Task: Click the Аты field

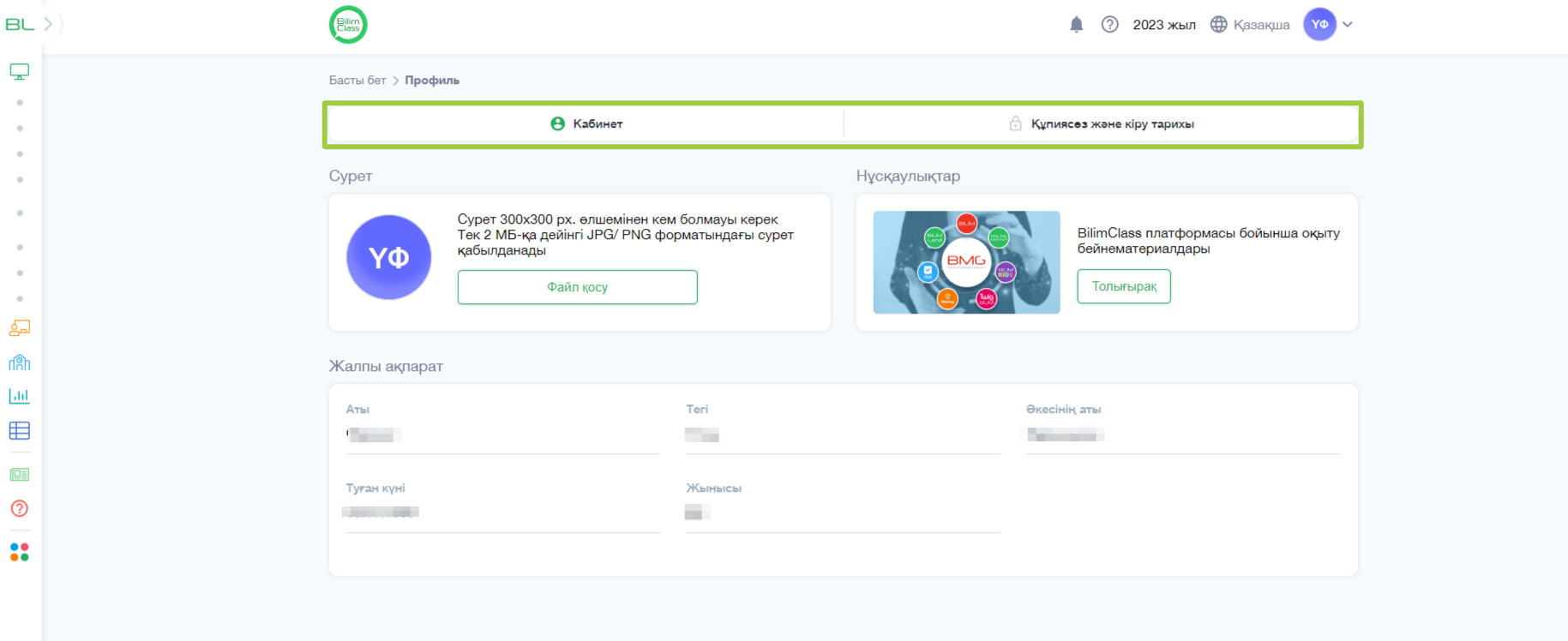Action: click(x=503, y=434)
